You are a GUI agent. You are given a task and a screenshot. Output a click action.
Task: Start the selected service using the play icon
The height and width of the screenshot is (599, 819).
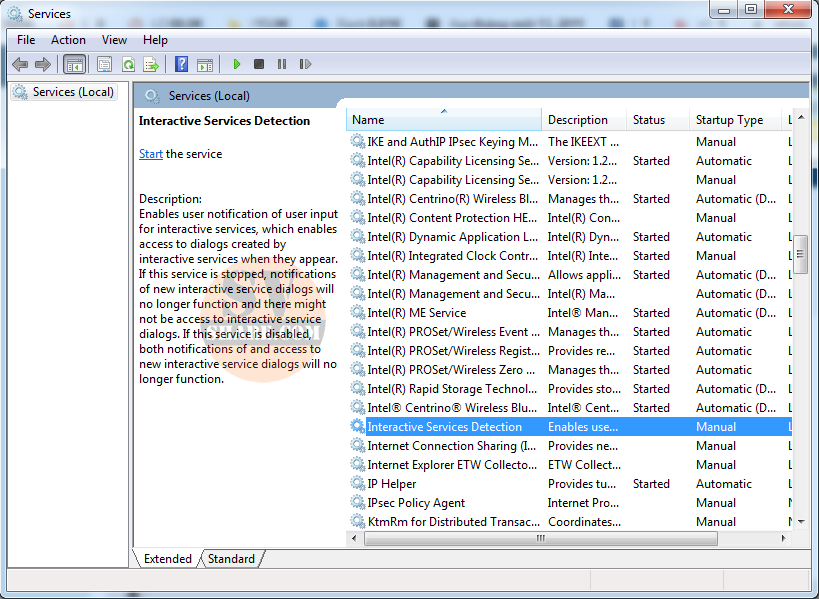tap(236, 64)
